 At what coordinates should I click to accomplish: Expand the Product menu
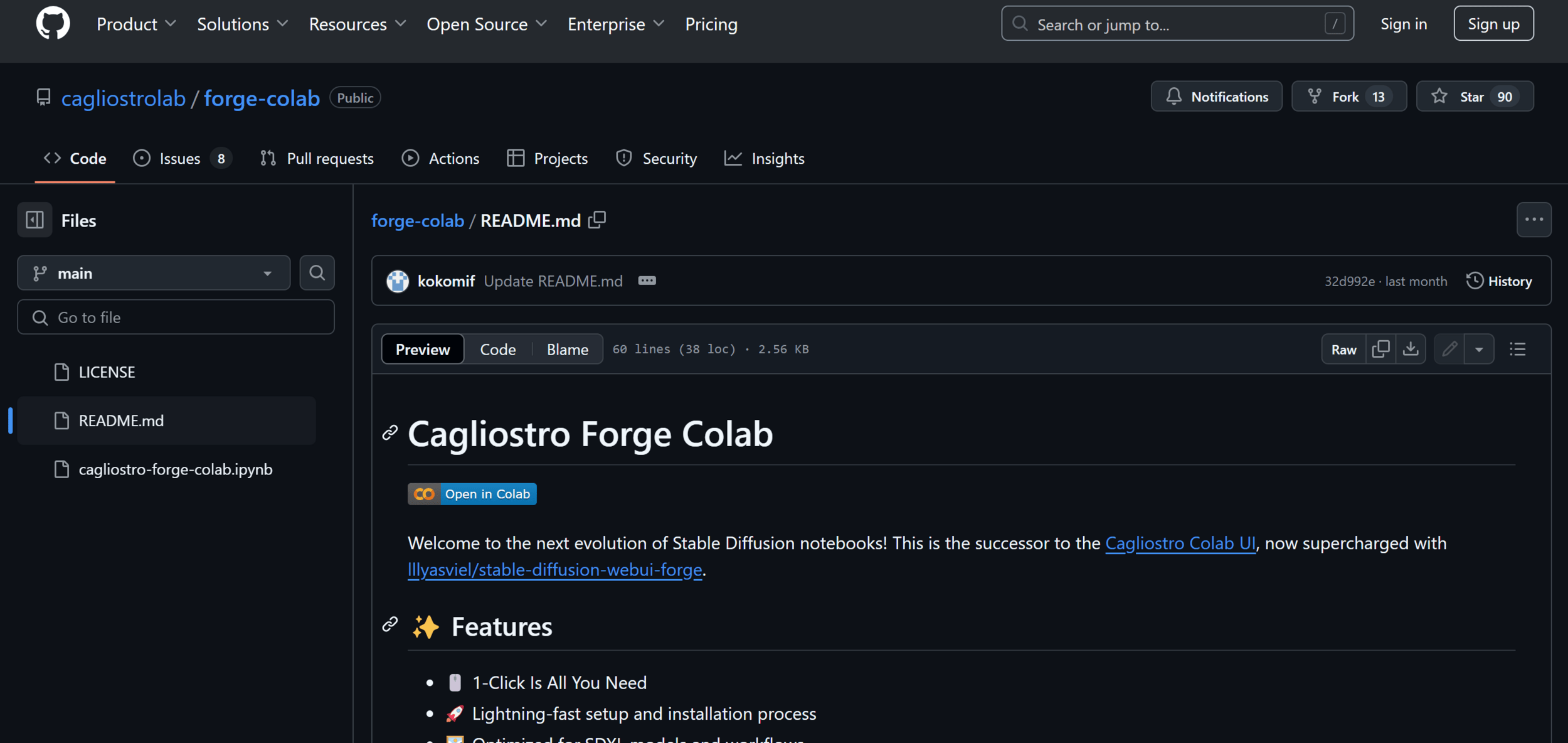pos(135,24)
